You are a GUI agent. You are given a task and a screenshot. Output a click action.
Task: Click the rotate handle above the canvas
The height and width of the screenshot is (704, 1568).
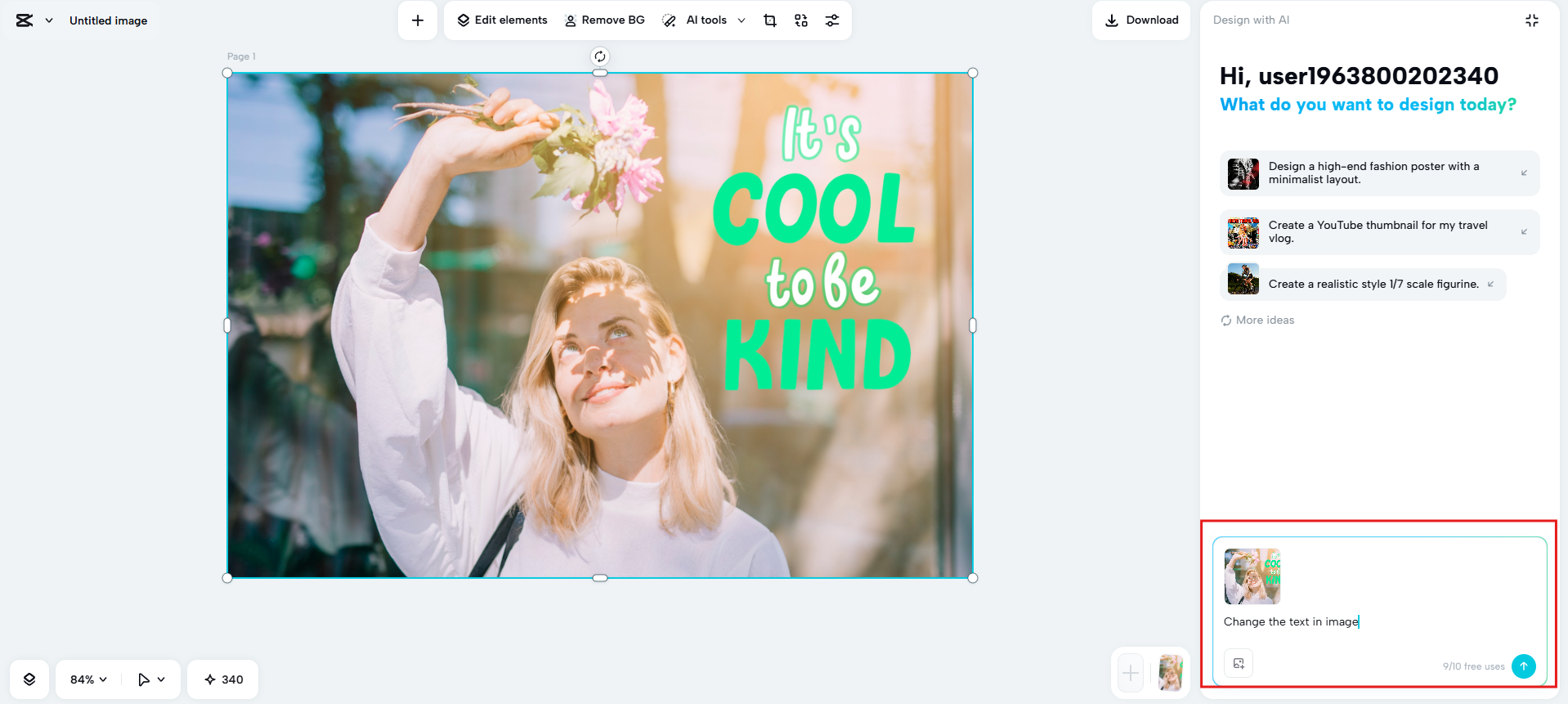click(x=600, y=56)
